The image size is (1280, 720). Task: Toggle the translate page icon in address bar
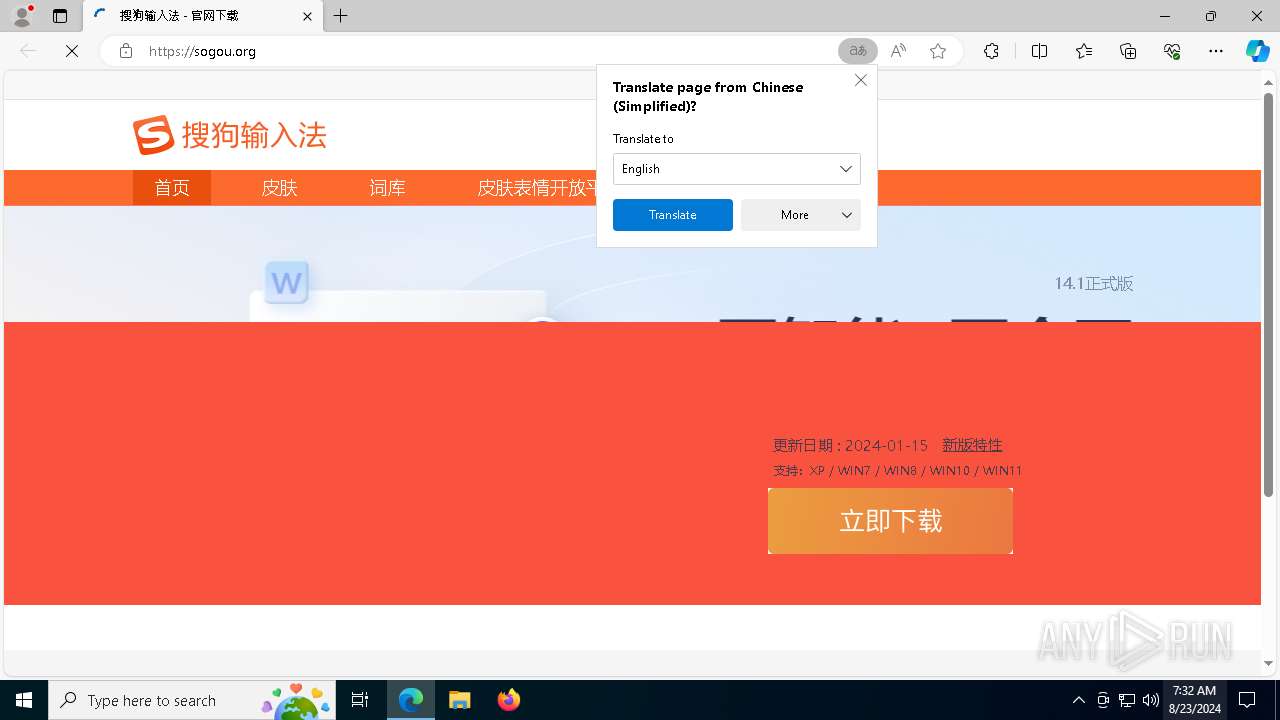(x=857, y=51)
